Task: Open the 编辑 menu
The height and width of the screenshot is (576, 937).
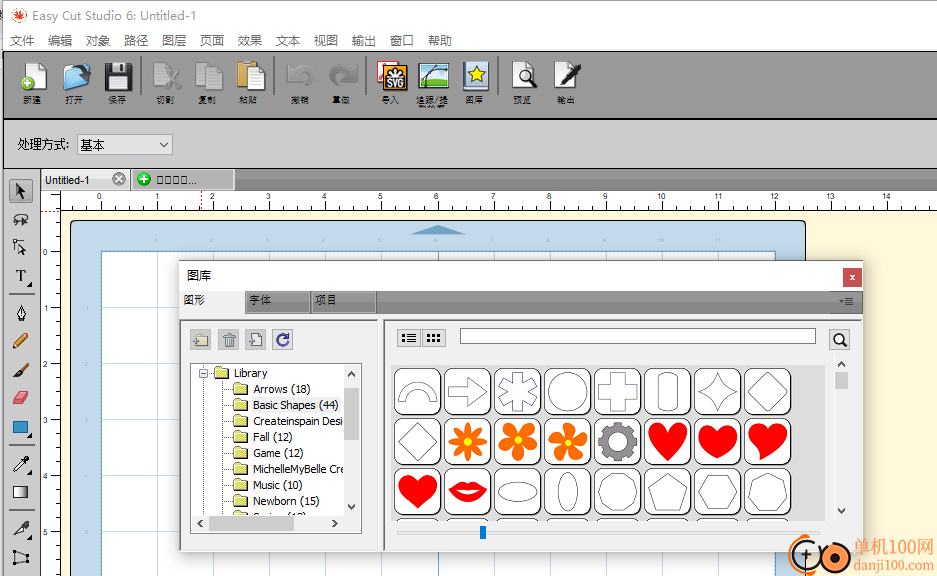Action: click(60, 41)
